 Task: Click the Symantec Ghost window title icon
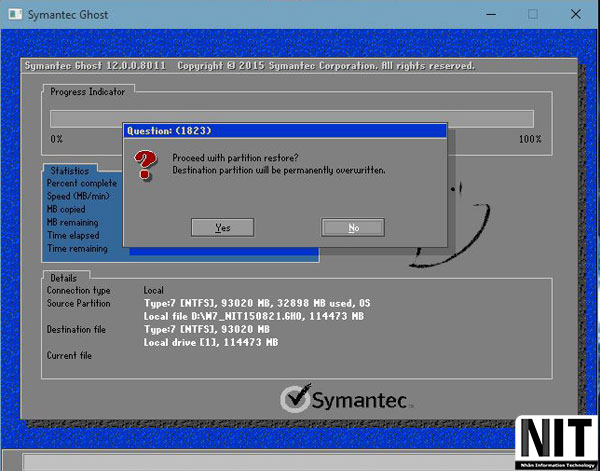[16, 15]
